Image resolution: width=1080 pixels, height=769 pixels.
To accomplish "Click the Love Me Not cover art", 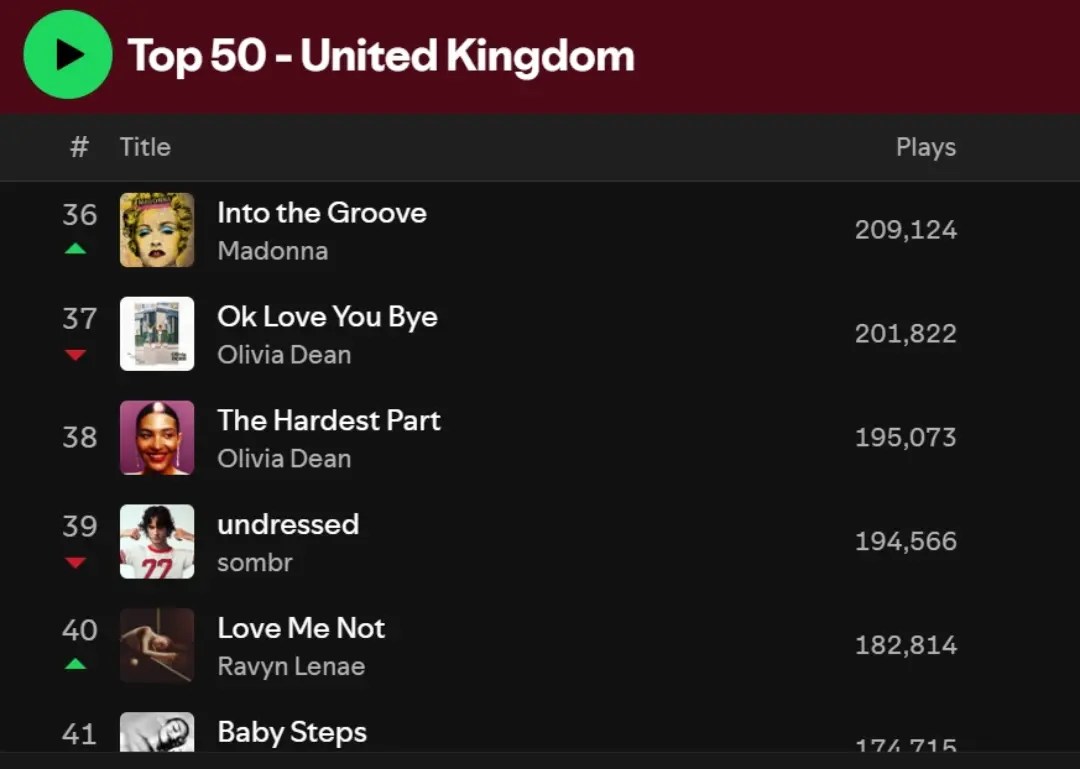I will coord(157,646).
